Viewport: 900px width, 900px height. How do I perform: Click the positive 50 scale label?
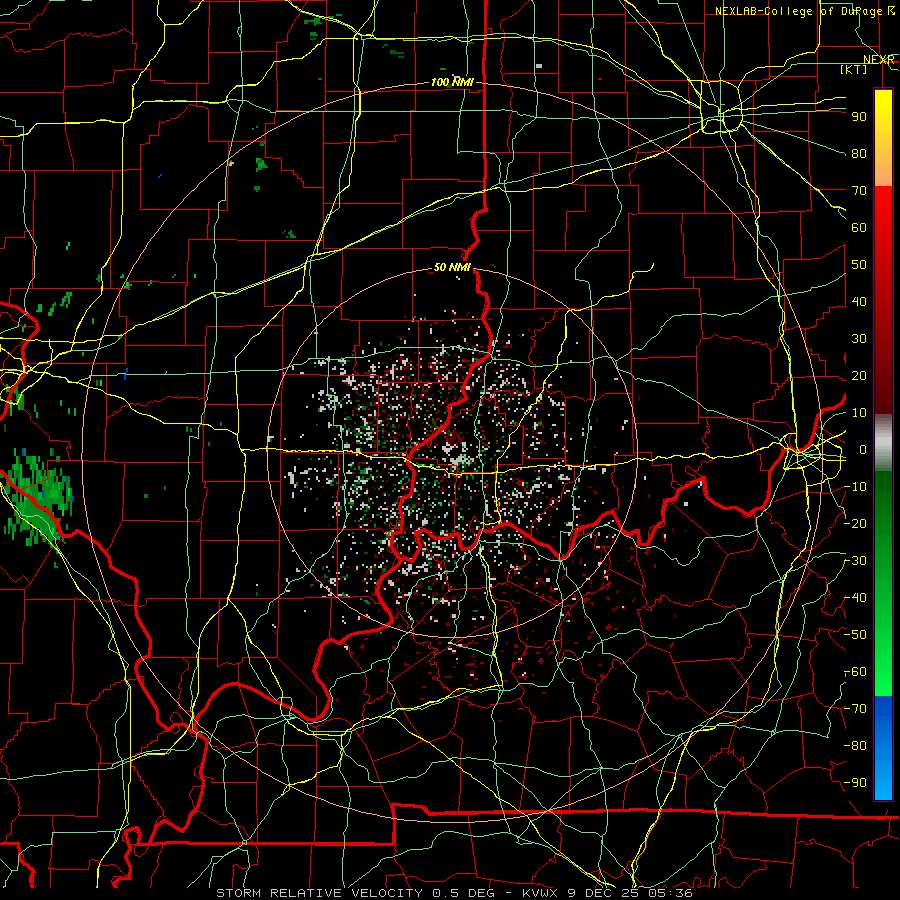pyautogui.click(x=859, y=265)
